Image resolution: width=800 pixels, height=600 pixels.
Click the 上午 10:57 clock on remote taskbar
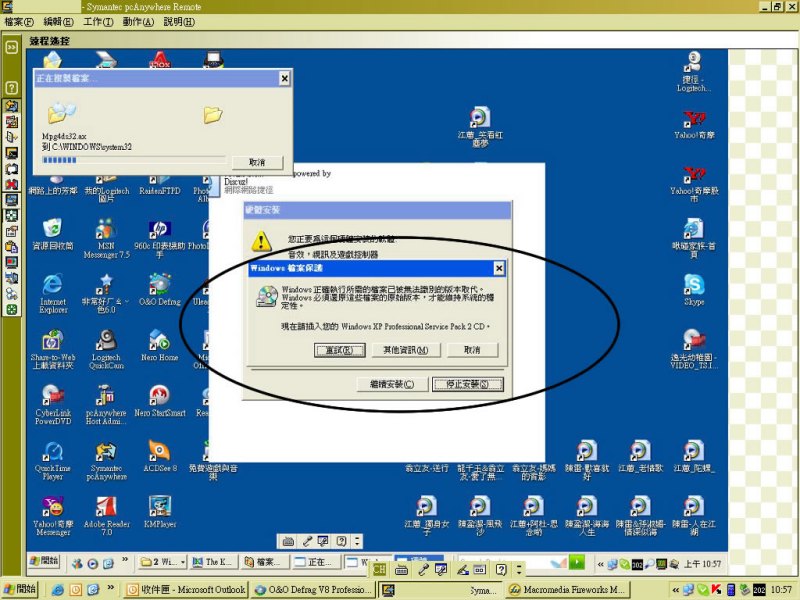[x=703, y=564]
